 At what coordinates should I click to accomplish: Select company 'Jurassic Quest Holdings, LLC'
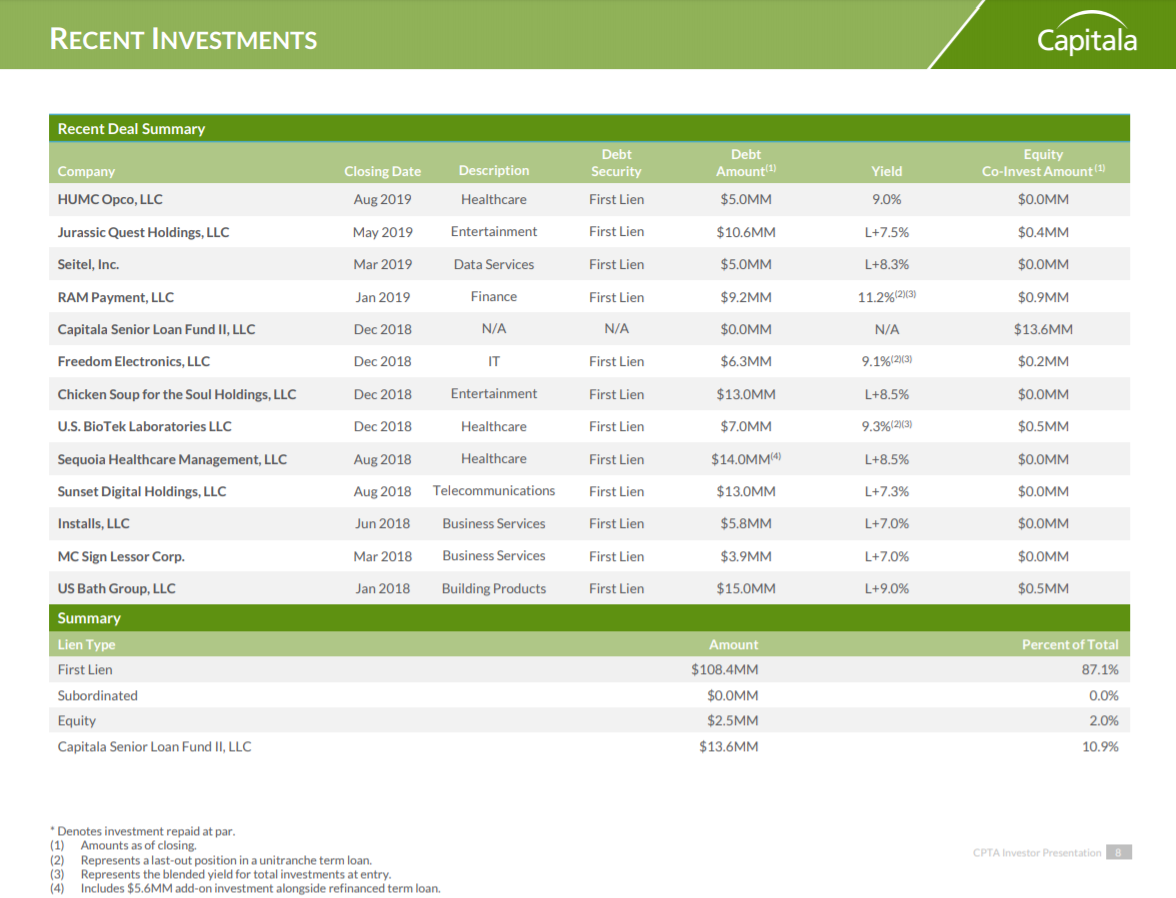[x=143, y=233]
